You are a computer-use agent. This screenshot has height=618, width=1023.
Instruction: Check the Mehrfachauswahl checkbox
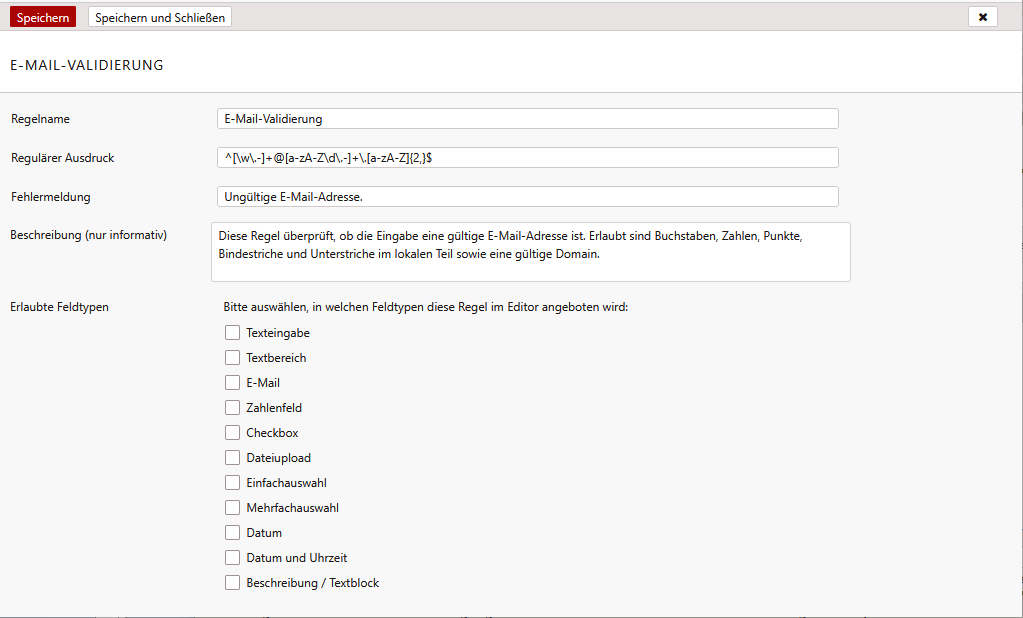[x=232, y=508]
